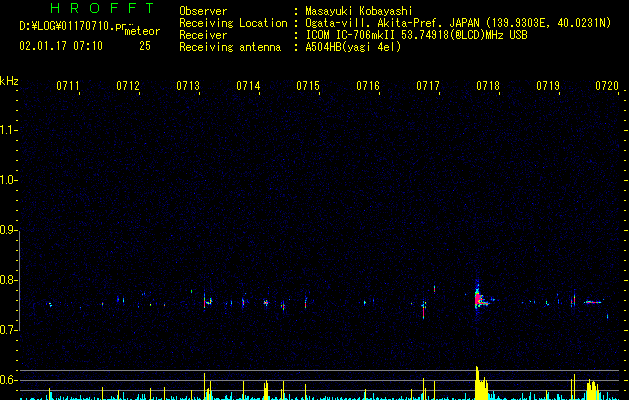Click the 'Receiving antenna' field label
Image resolution: width=629 pixels, height=400 pixels.
pos(230,47)
